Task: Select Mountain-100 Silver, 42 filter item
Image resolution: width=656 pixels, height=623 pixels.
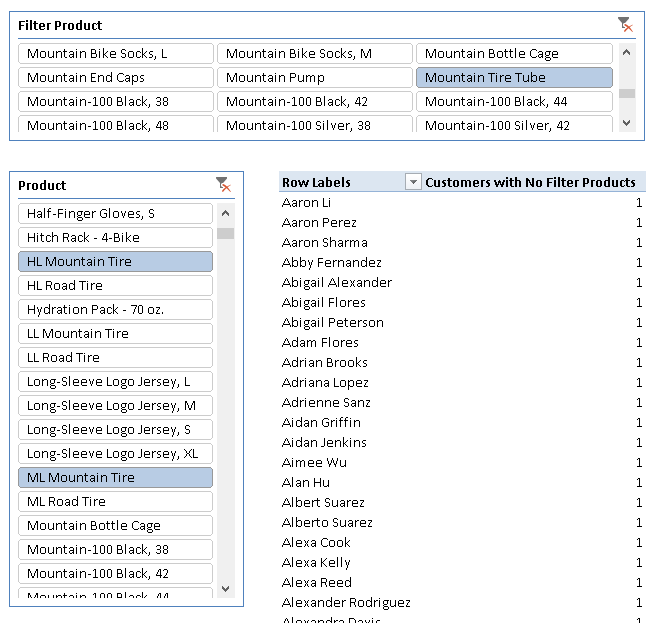Action: 514,124
